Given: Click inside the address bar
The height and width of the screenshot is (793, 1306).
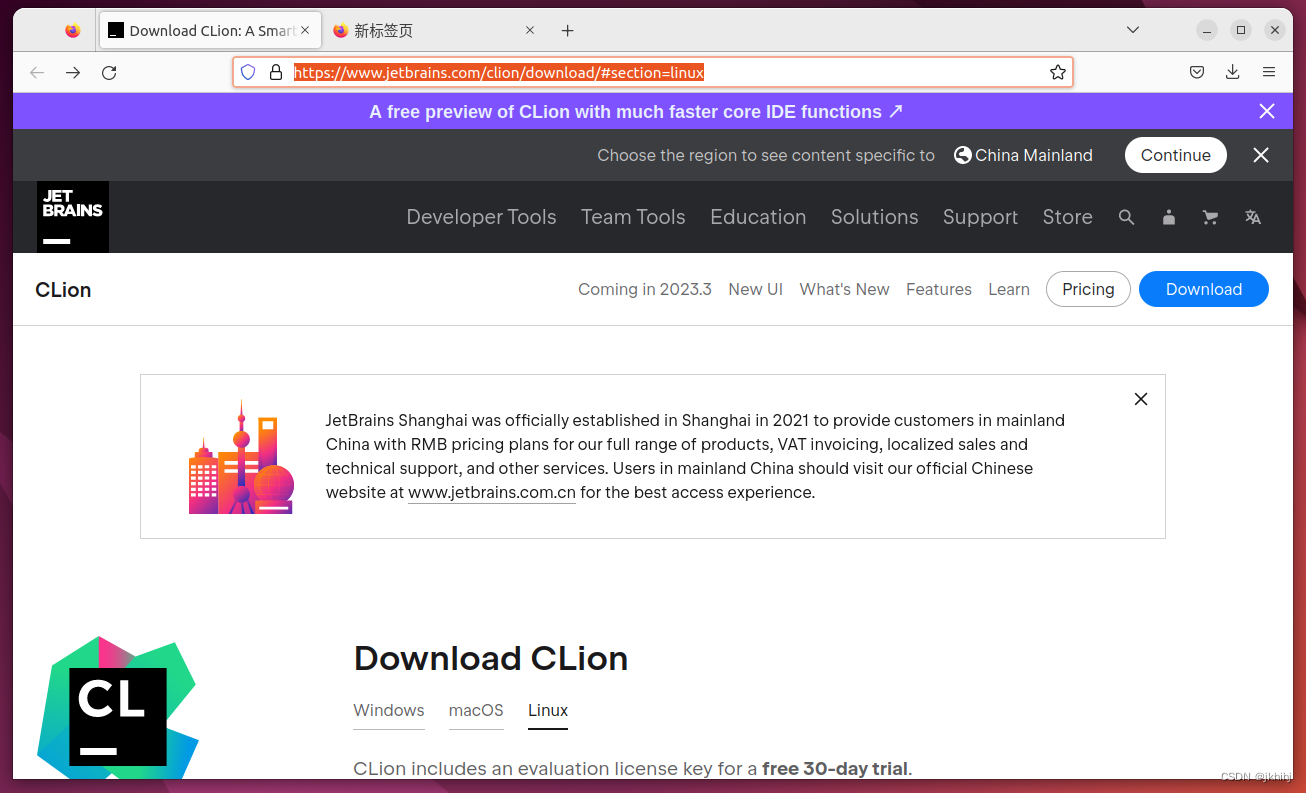Looking at the screenshot, I should [650, 72].
